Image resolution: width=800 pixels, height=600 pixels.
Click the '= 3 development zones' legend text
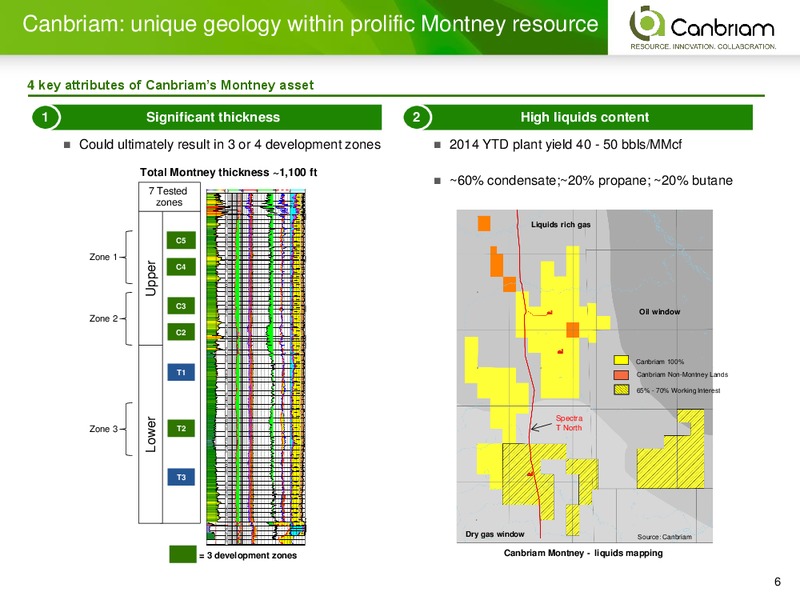(x=248, y=556)
